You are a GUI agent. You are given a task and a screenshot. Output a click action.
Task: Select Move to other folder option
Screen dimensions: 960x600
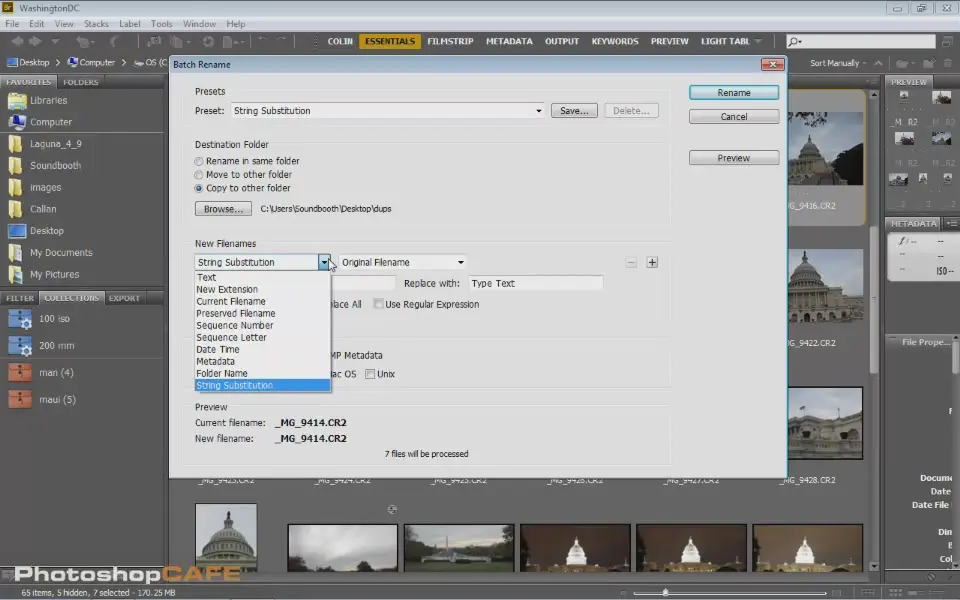click(x=198, y=175)
